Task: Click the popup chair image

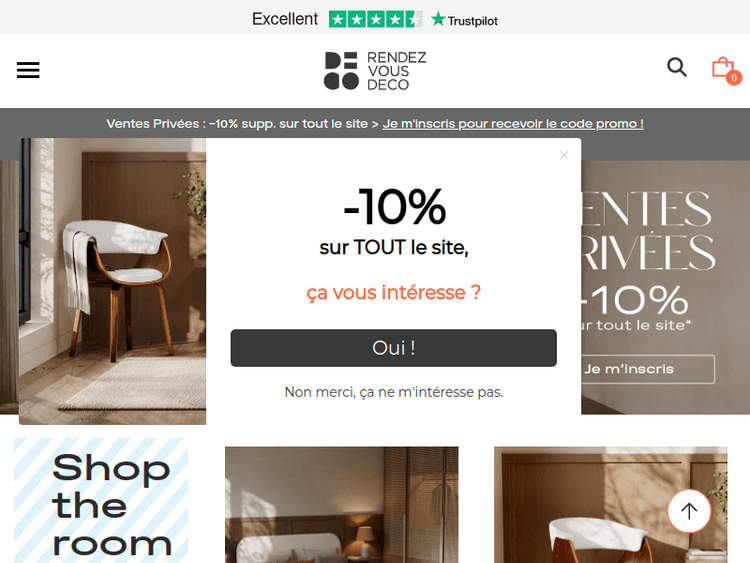Action: point(112,281)
